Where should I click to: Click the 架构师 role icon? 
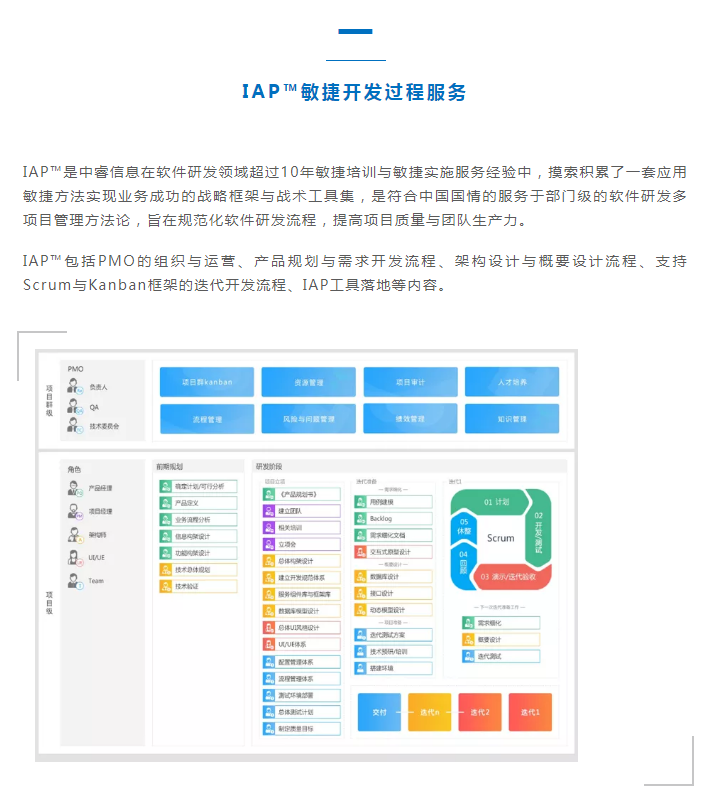click(74, 534)
